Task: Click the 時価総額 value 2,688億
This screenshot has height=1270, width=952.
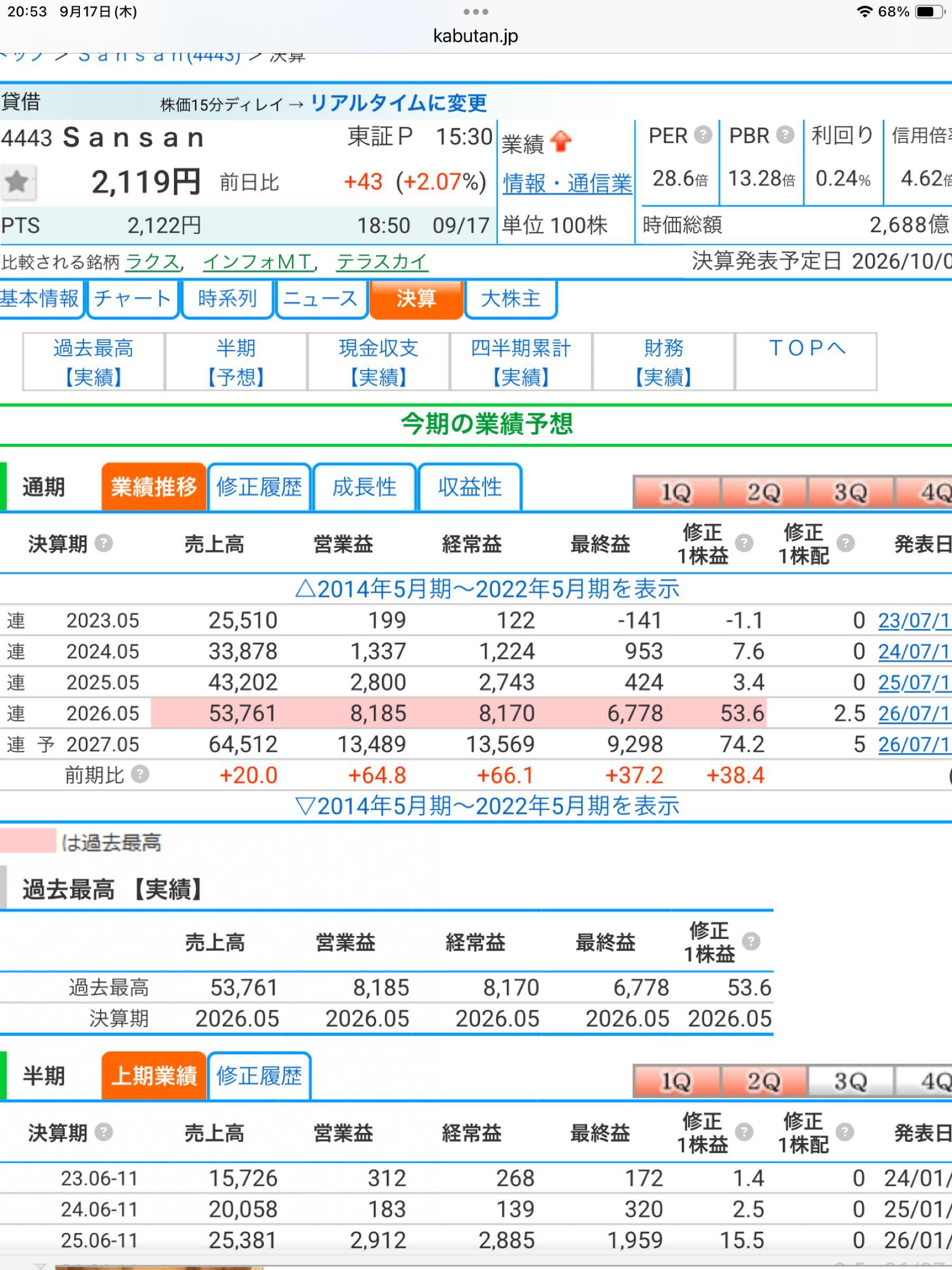Action: coord(910,224)
